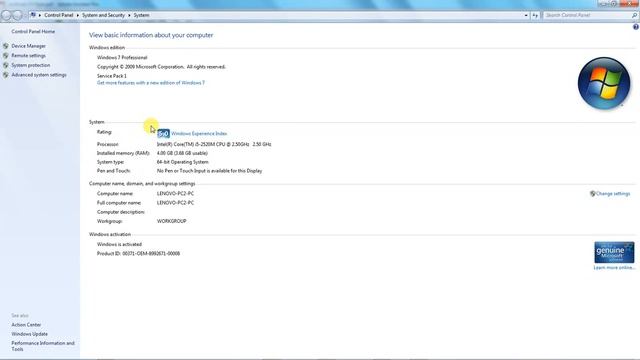
Task: Click the Device Manager shield icon
Action: [6, 46]
